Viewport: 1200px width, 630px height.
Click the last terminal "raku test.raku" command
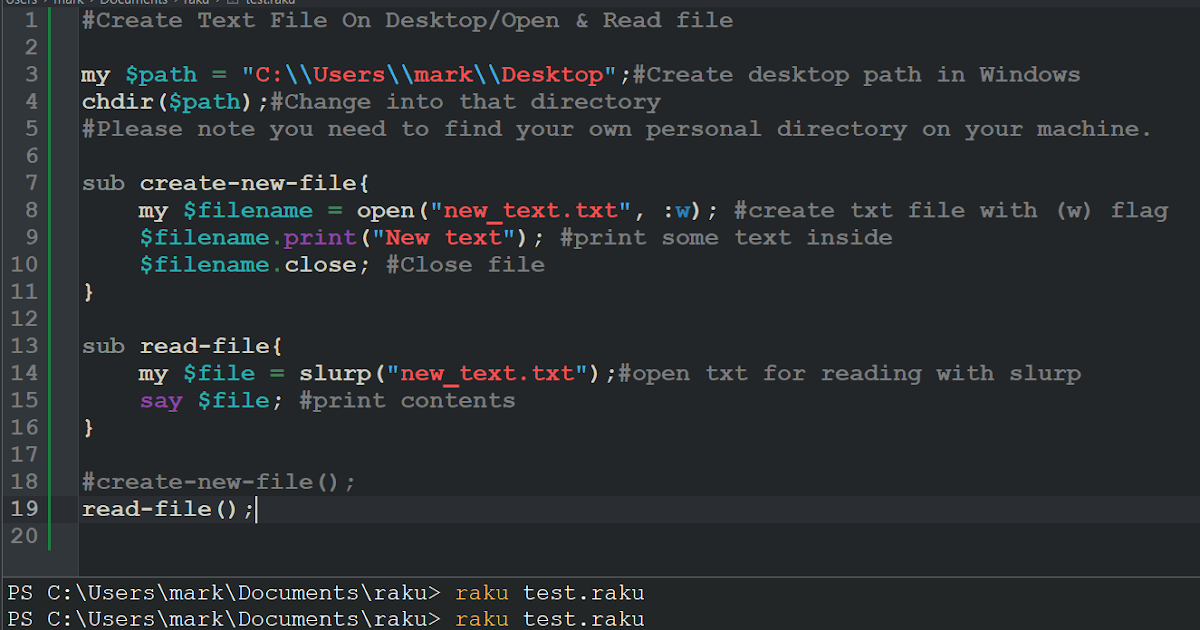tap(550, 620)
